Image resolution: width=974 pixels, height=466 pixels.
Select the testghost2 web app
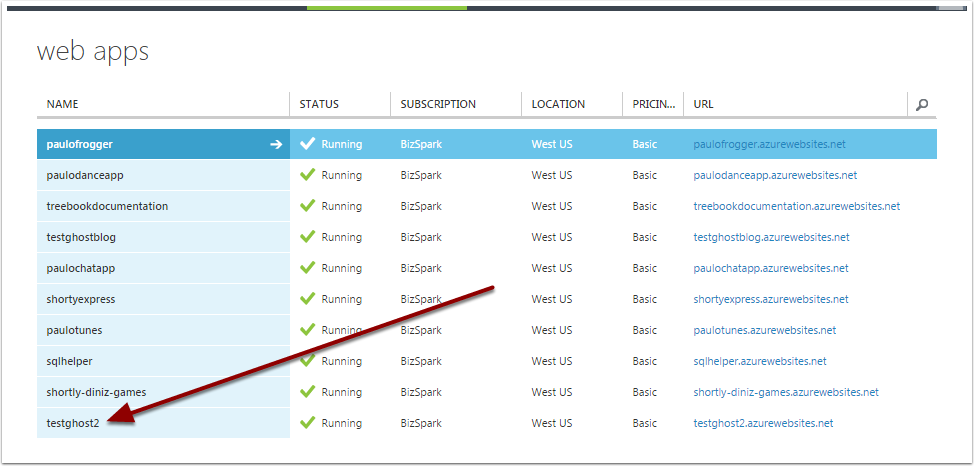pos(73,424)
